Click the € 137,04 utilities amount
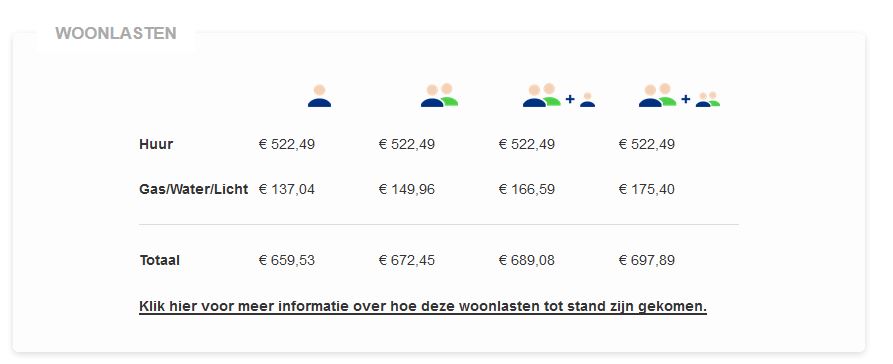893x364 pixels. coord(286,189)
